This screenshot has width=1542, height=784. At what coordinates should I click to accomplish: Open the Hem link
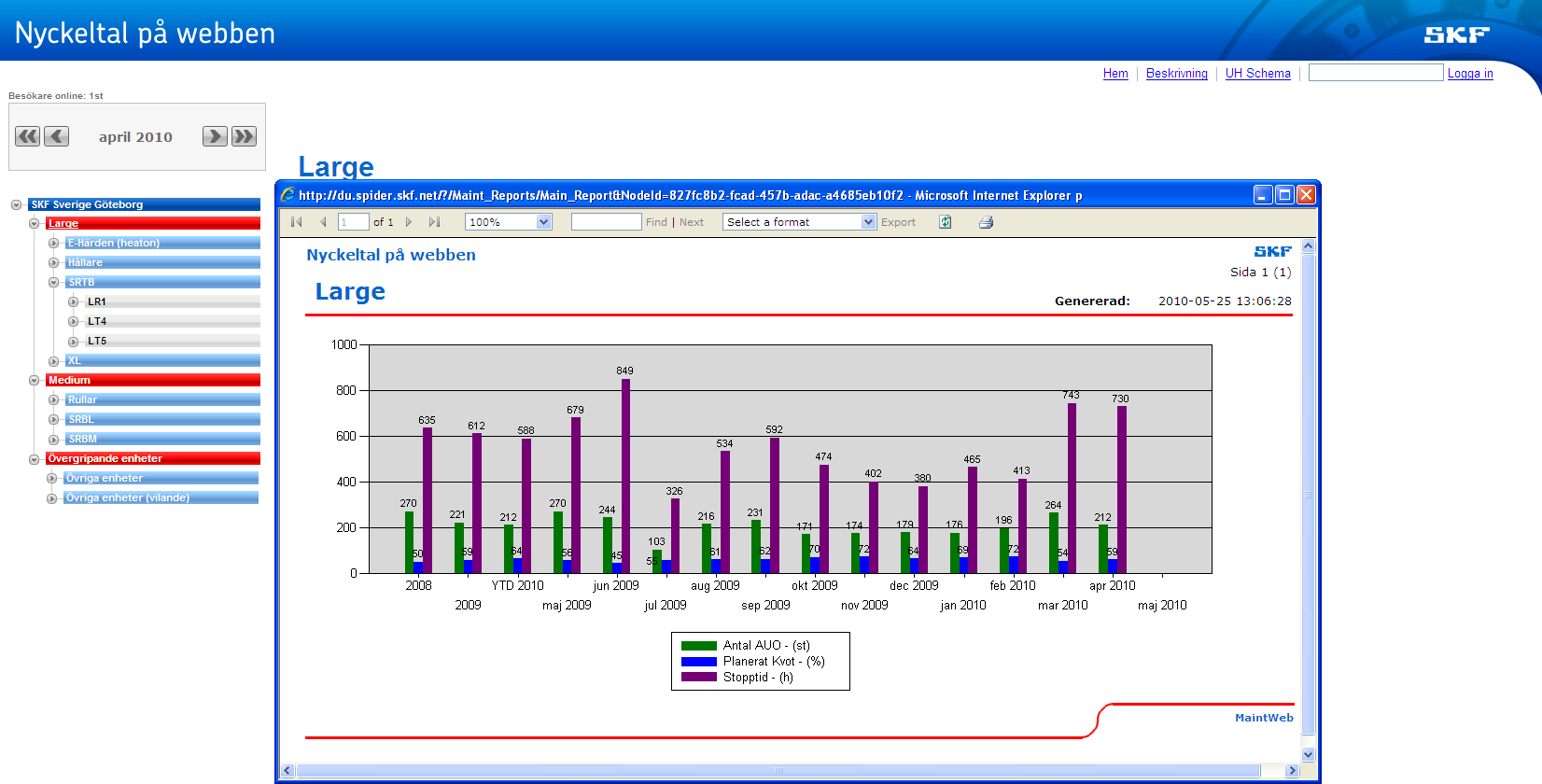pos(1115,74)
